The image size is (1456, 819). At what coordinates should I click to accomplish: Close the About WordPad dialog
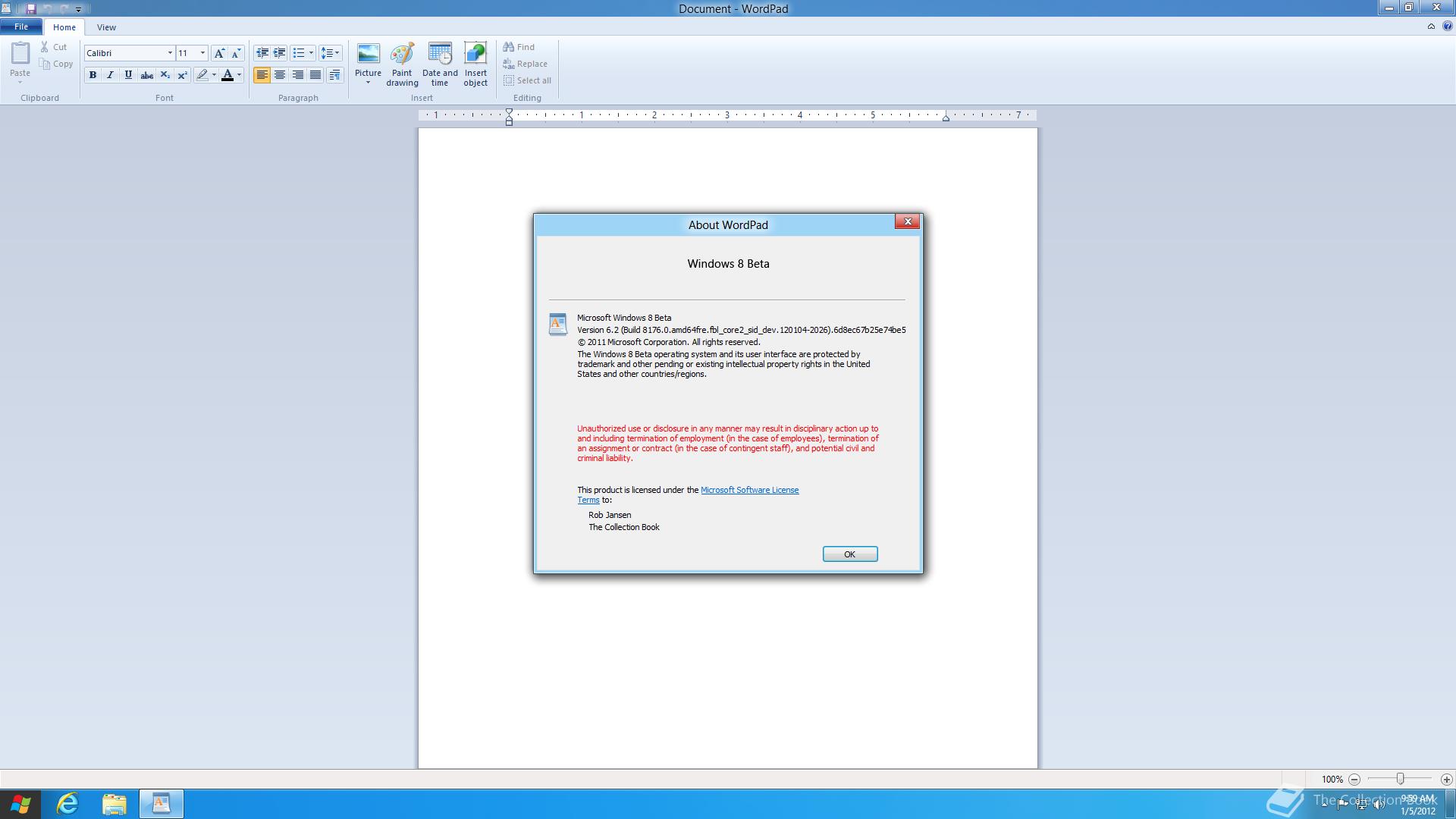pyautogui.click(x=908, y=221)
